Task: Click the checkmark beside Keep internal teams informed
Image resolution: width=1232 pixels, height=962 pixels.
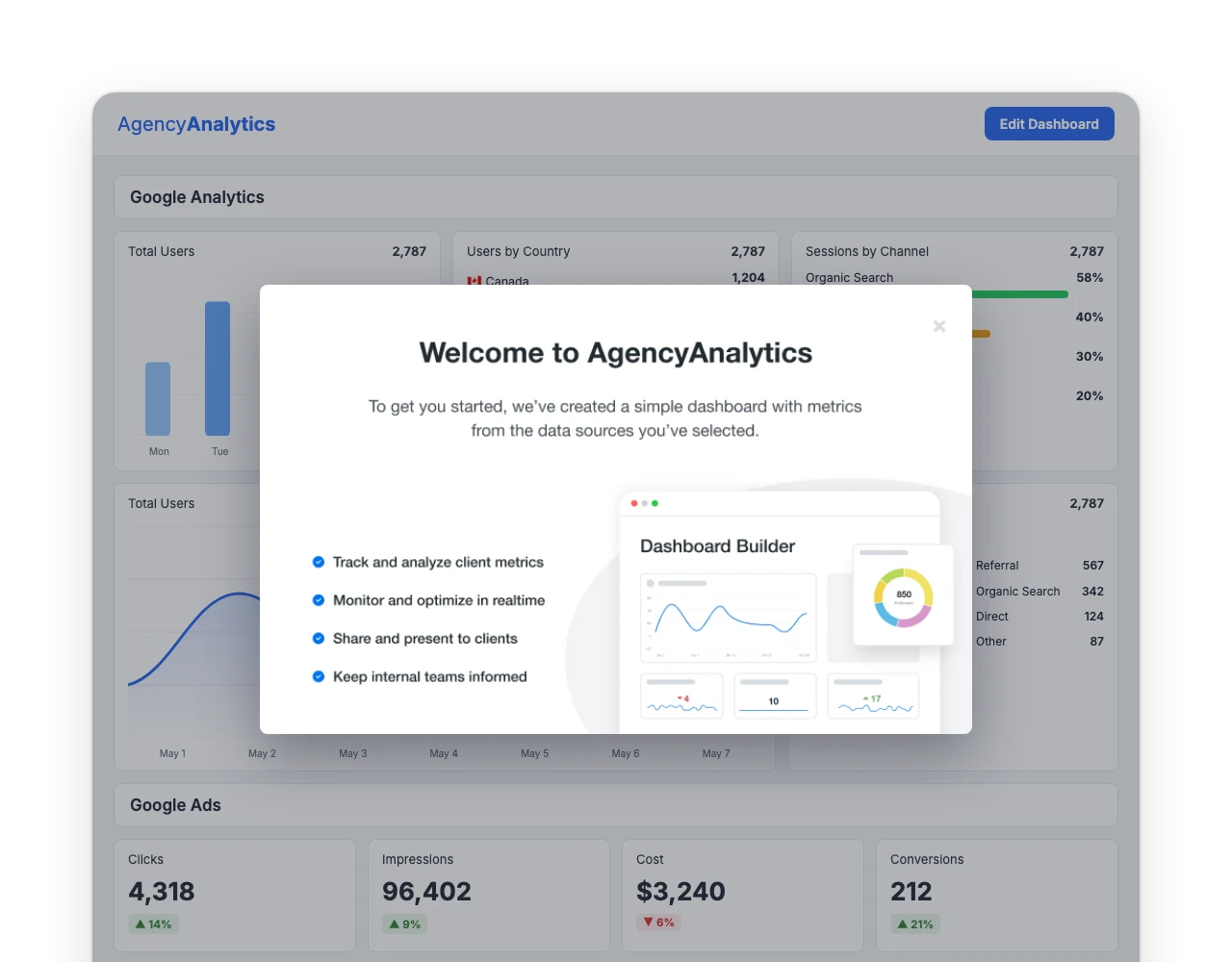Action: tap(319, 676)
